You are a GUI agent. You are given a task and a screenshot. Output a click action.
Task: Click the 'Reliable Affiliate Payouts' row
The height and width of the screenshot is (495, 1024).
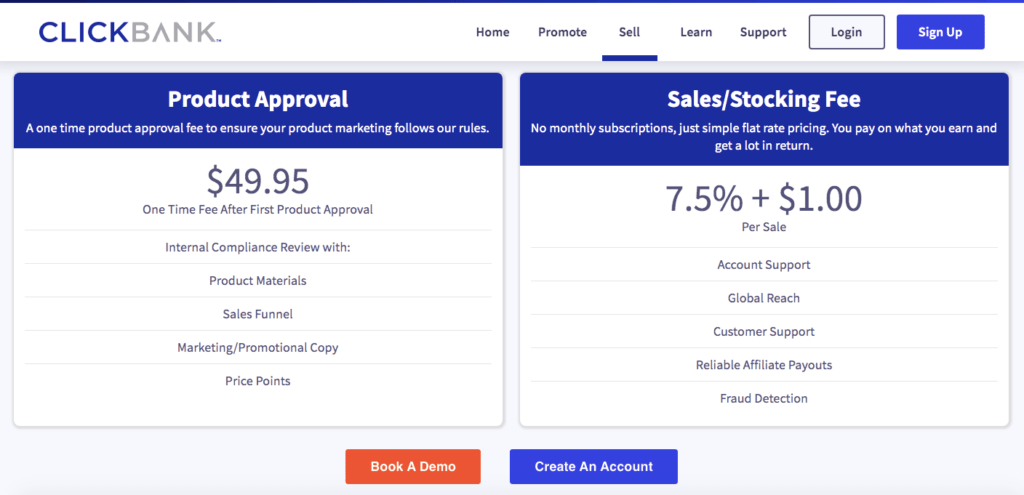[763, 364]
